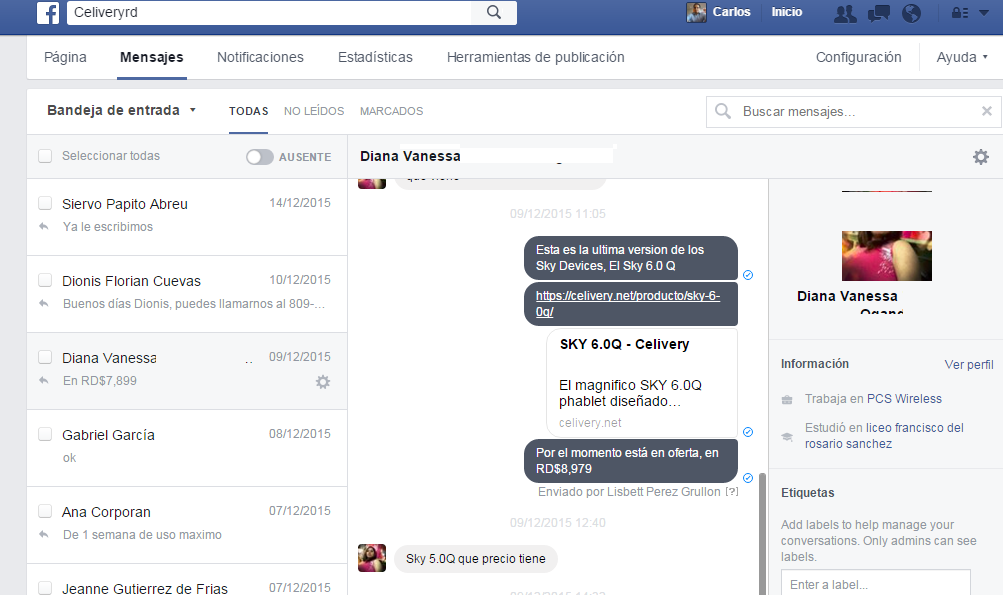This screenshot has width=1003, height=595.
Task: Click the [?] help marker after Lisbett Perez Grullon
Action: (x=732, y=491)
